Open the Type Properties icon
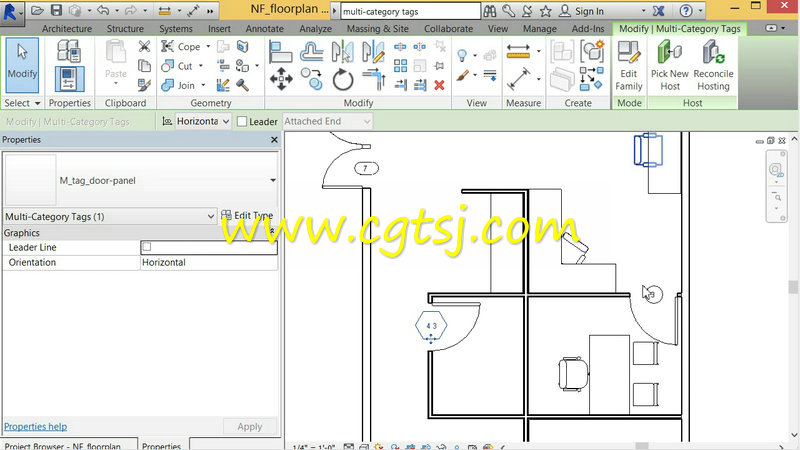The width and height of the screenshot is (800, 450). point(69,52)
